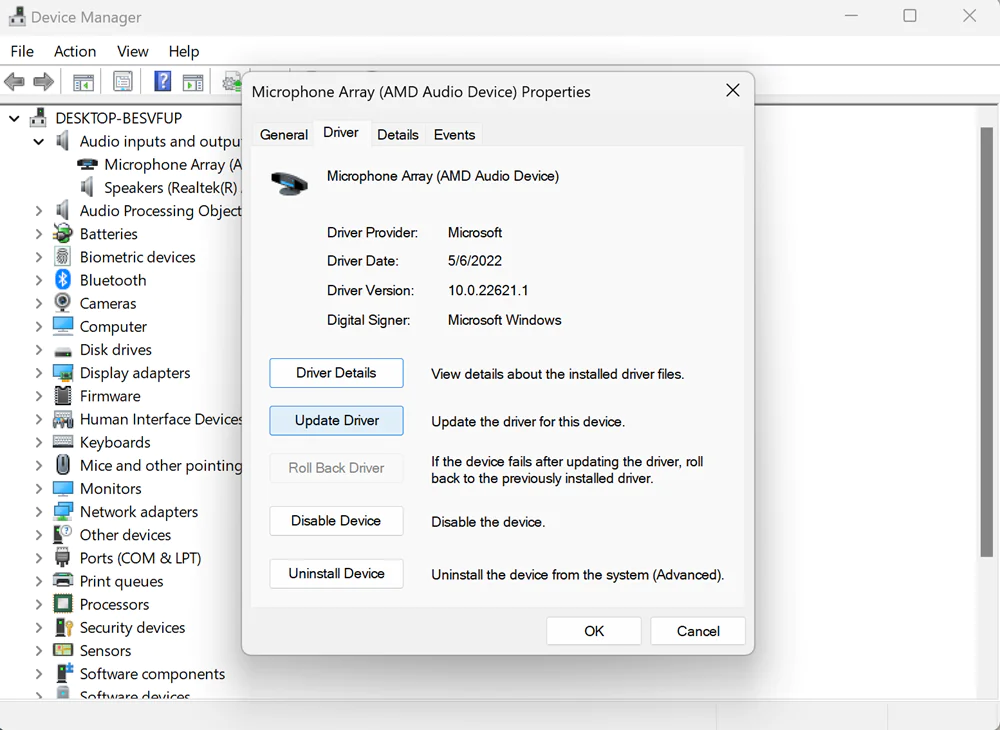
Task: Click the Forward arrow toolbar icon
Action: [43, 82]
